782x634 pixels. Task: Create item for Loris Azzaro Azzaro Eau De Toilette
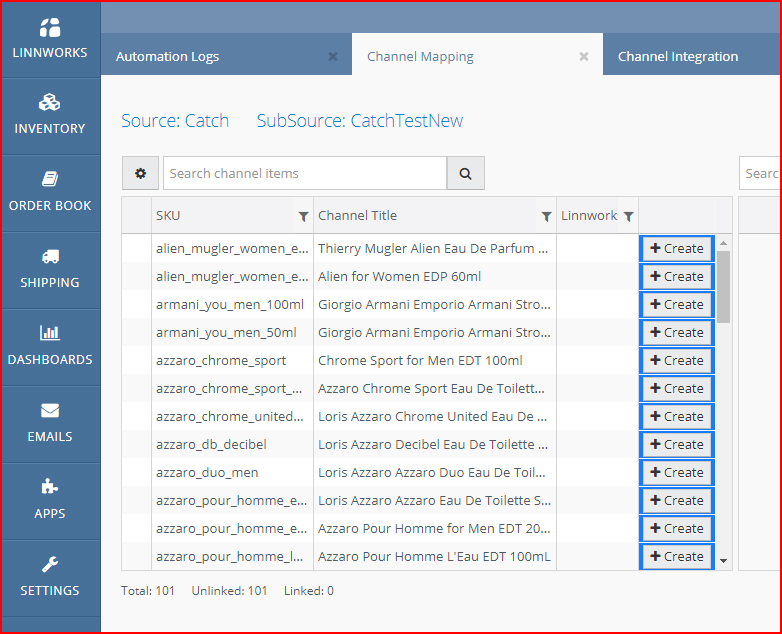point(677,500)
